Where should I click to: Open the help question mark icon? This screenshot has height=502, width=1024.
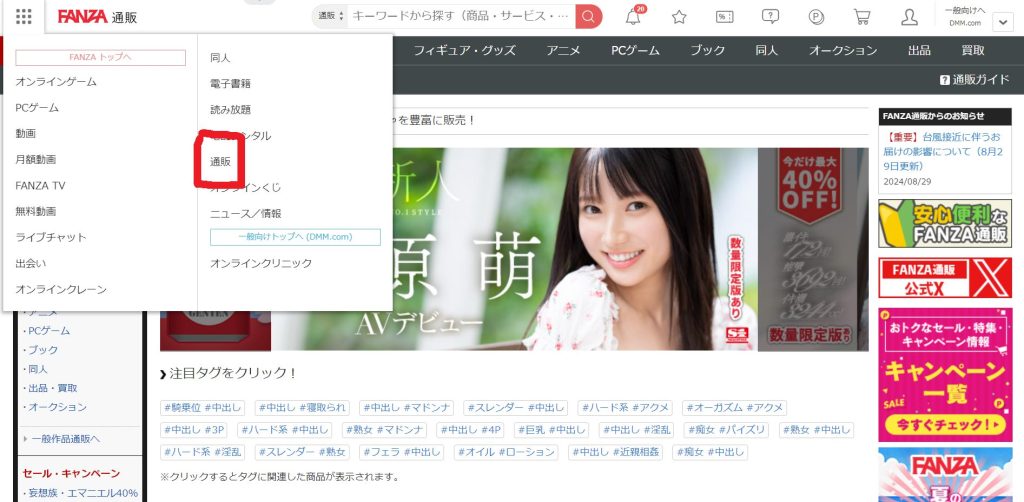(770, 17)
